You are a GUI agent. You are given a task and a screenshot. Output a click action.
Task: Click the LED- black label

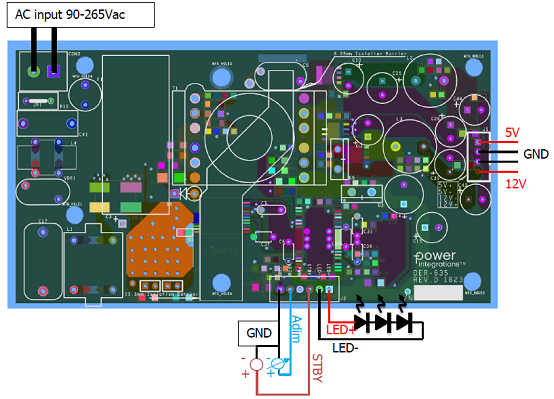pyautogui.click(x=345, y=348)
